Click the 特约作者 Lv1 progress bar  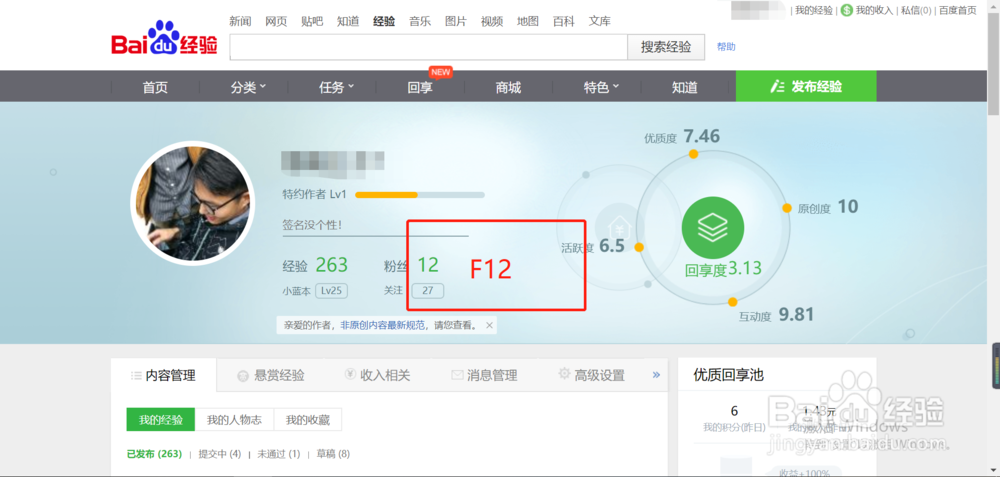[x=420, y=194]
